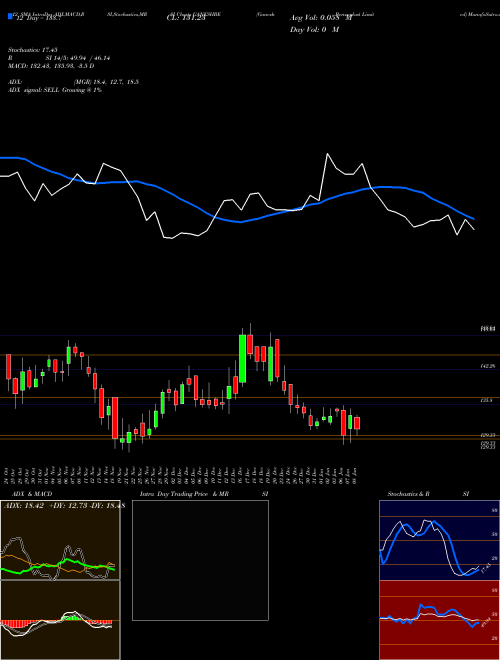Viewport: 500px width, 660px height.
Task: Click the 'Day Vol: 0 M' label
Action: click(x=314, y=29)
